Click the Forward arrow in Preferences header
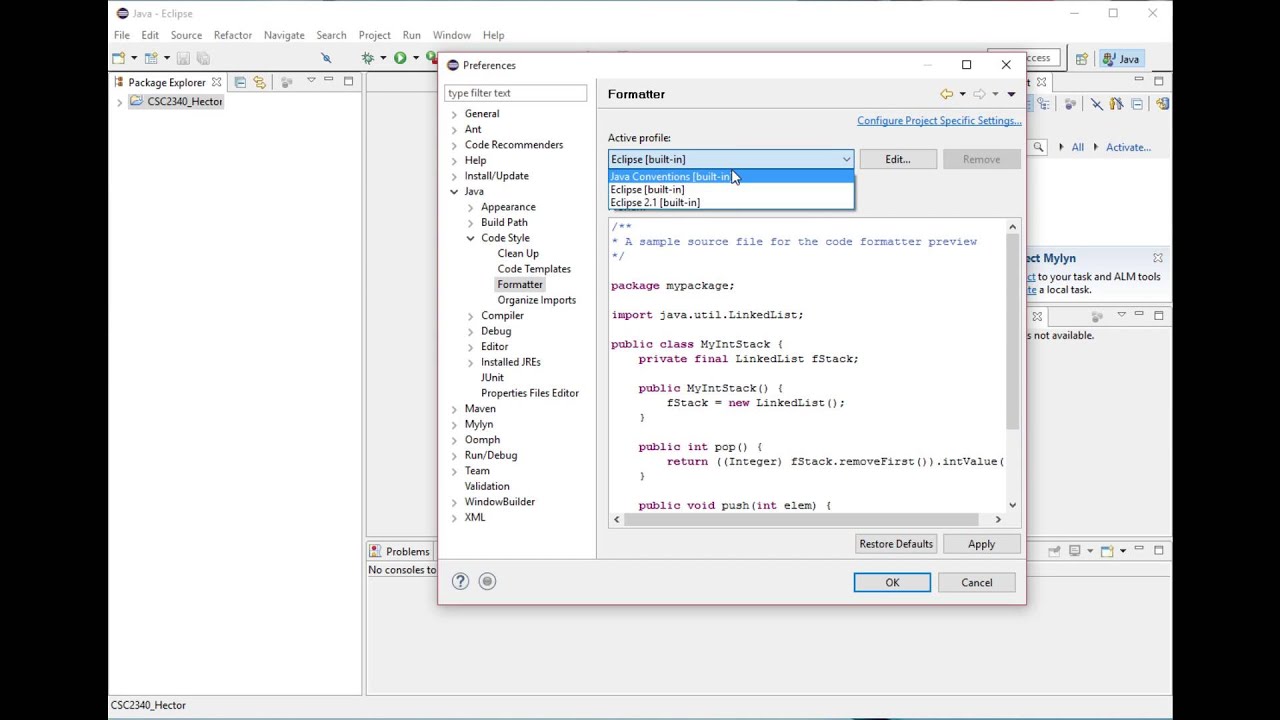The image size is (1280, 720). 979,94
